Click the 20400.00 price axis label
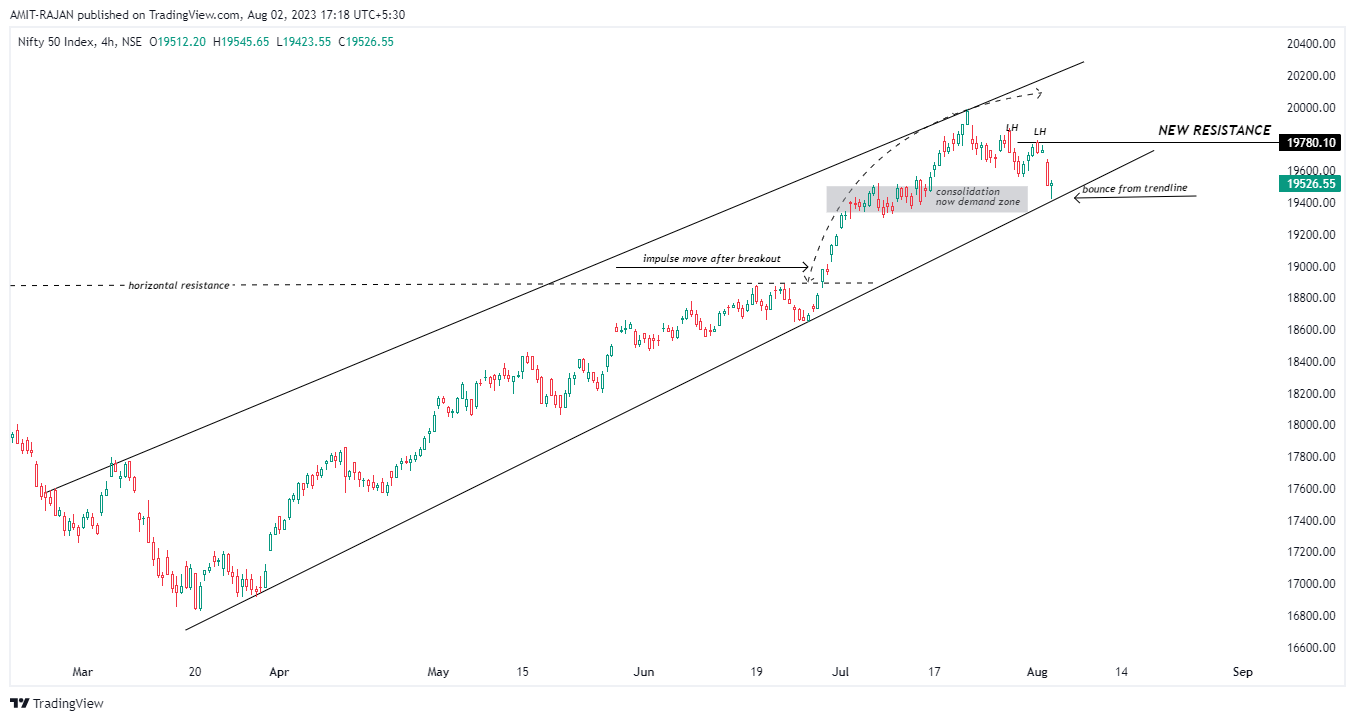Screen dimensions: 1355x721 [1312, 44]
